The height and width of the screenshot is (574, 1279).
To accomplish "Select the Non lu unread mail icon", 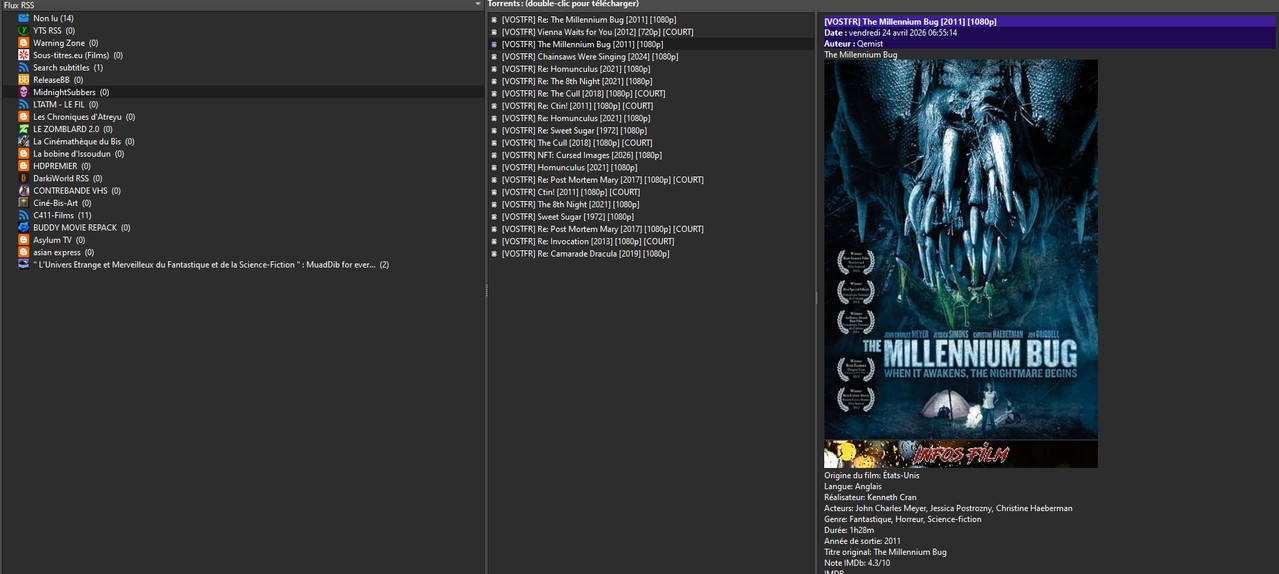I will (x=24, y=18).
